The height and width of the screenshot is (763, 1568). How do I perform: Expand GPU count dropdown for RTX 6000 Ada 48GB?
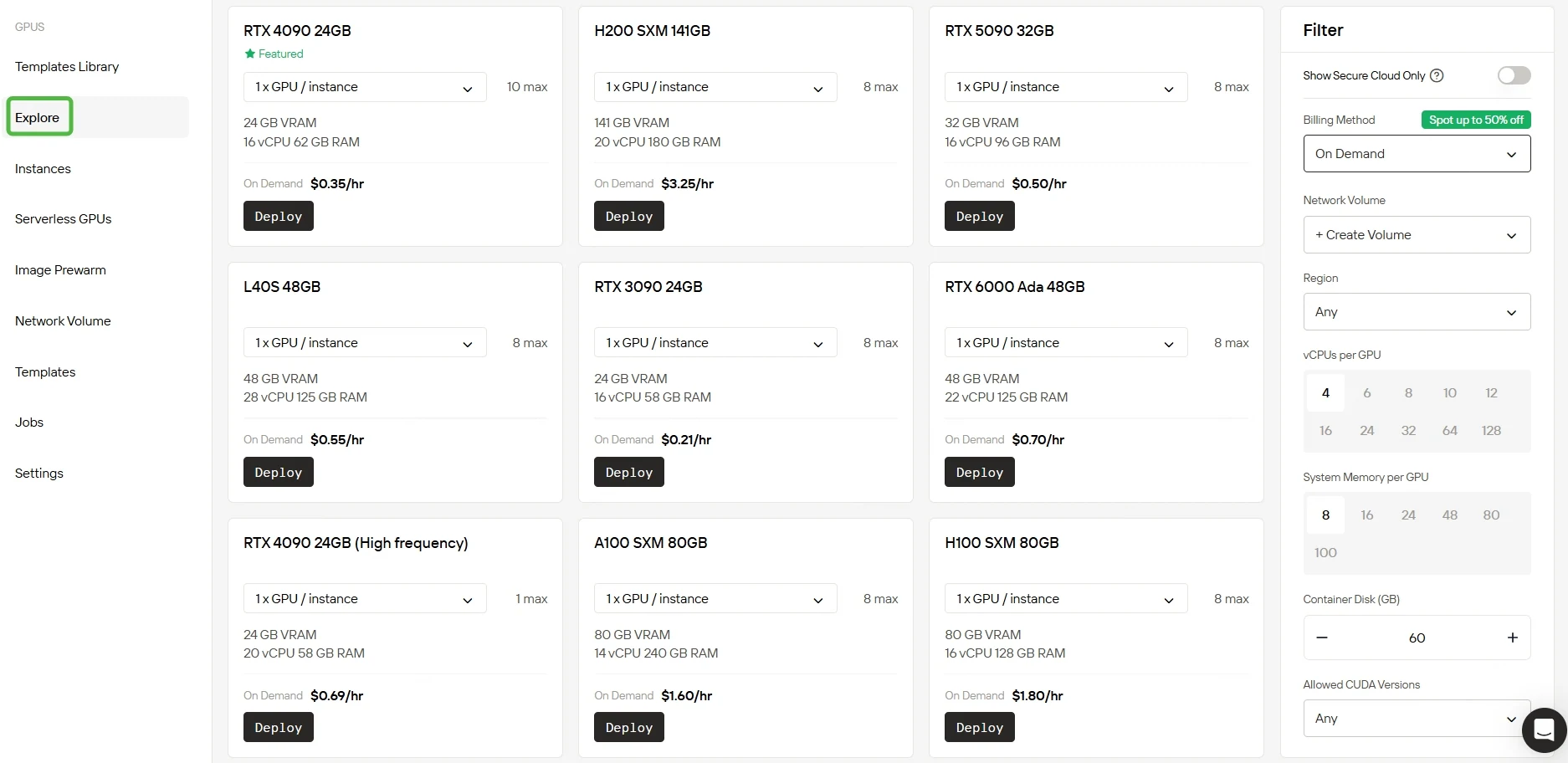[1066, 343]
